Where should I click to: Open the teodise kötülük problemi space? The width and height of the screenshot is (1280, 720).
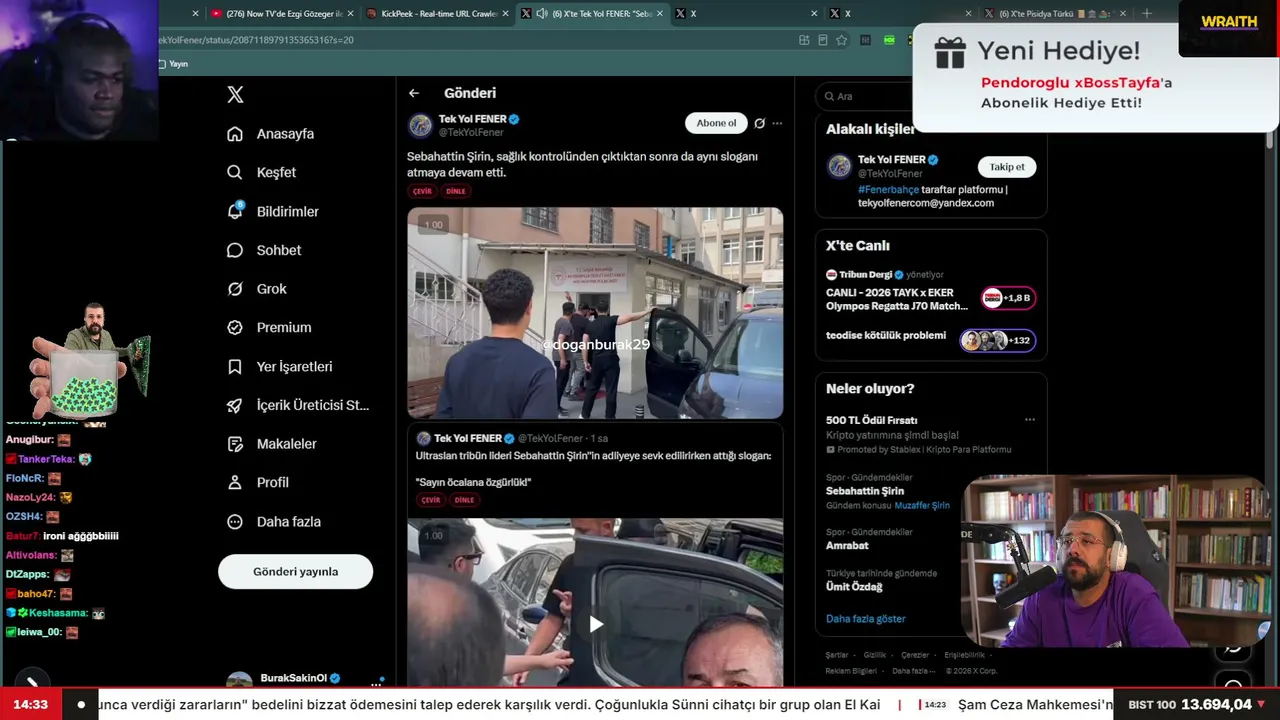[x=886, y=335]
